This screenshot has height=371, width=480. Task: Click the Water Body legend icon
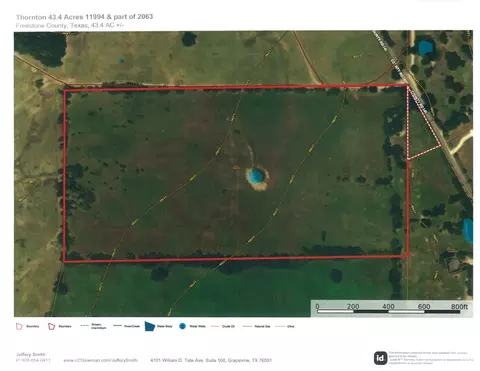click(150, 326)
